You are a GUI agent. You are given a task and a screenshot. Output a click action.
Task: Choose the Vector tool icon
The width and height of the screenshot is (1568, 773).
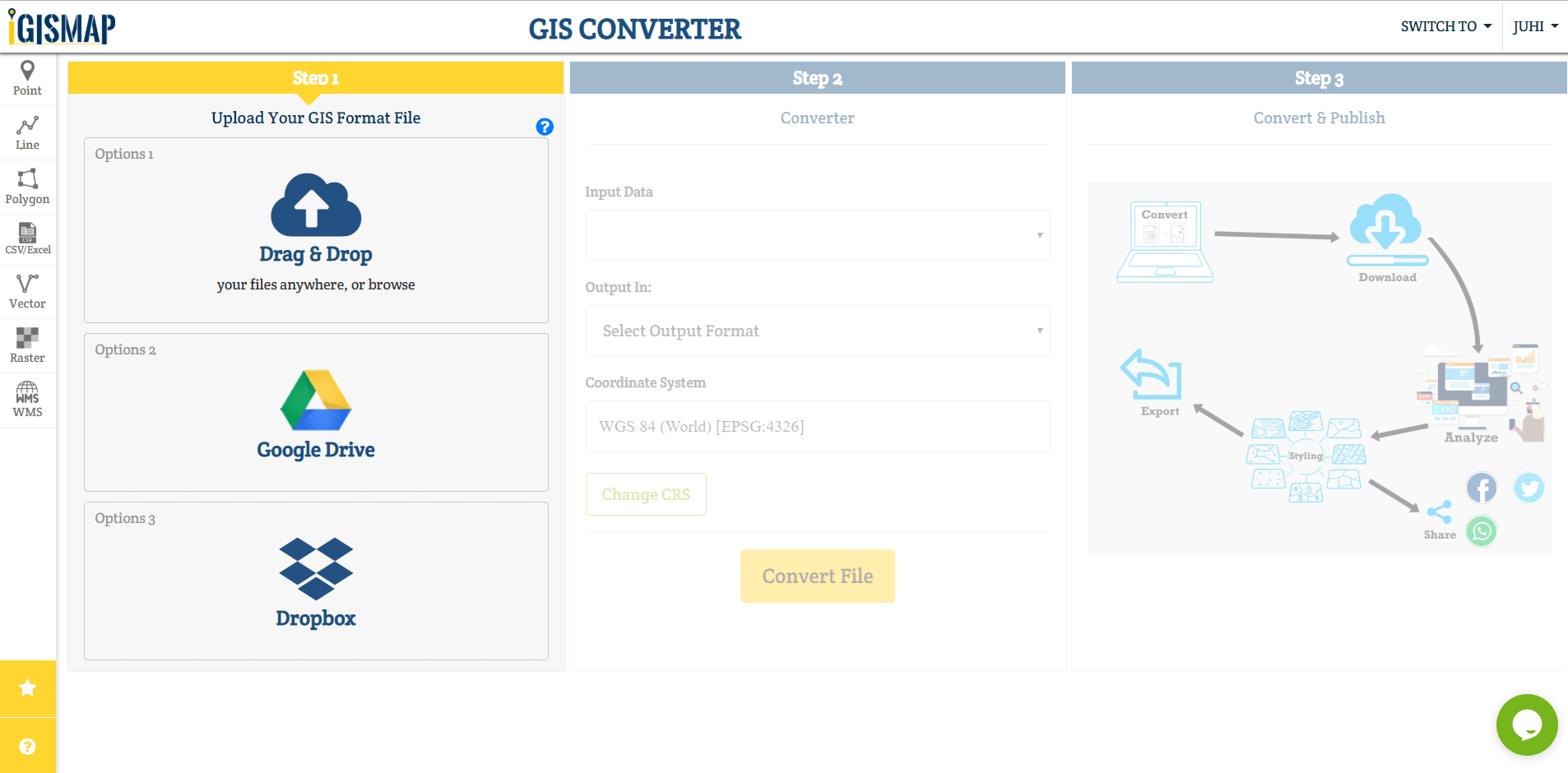click(x=27, y=284)
